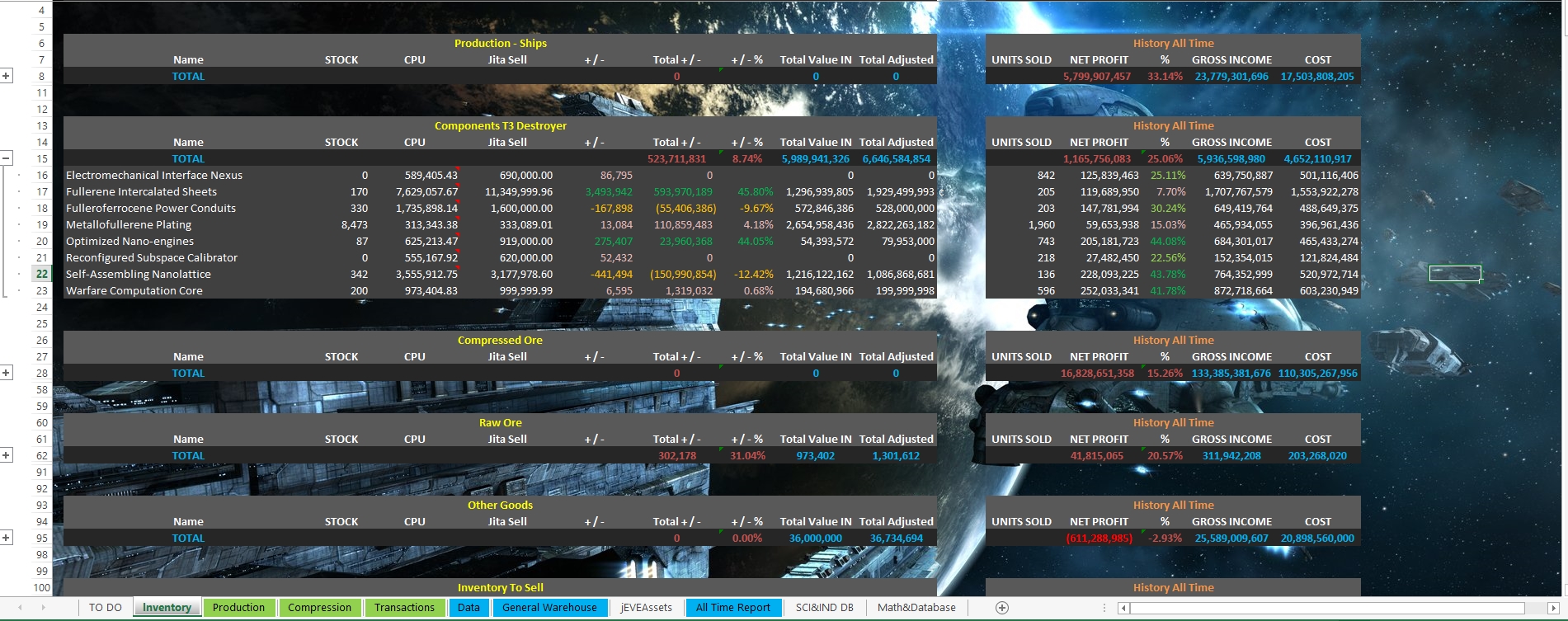
Task: Go to previous sheet tab arrow
Action: [22, 608]
